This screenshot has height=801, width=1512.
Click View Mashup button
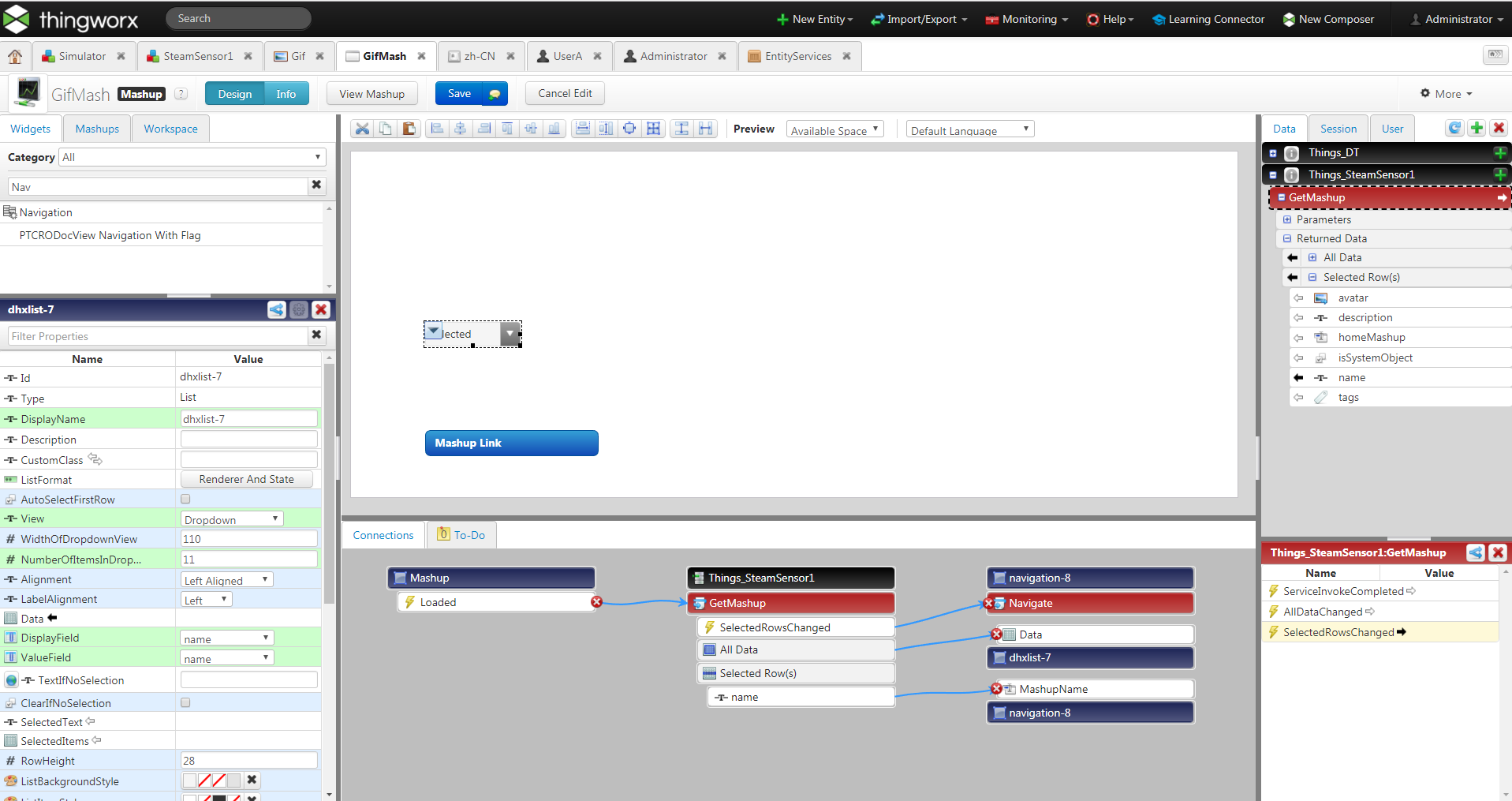pos(371,94)
